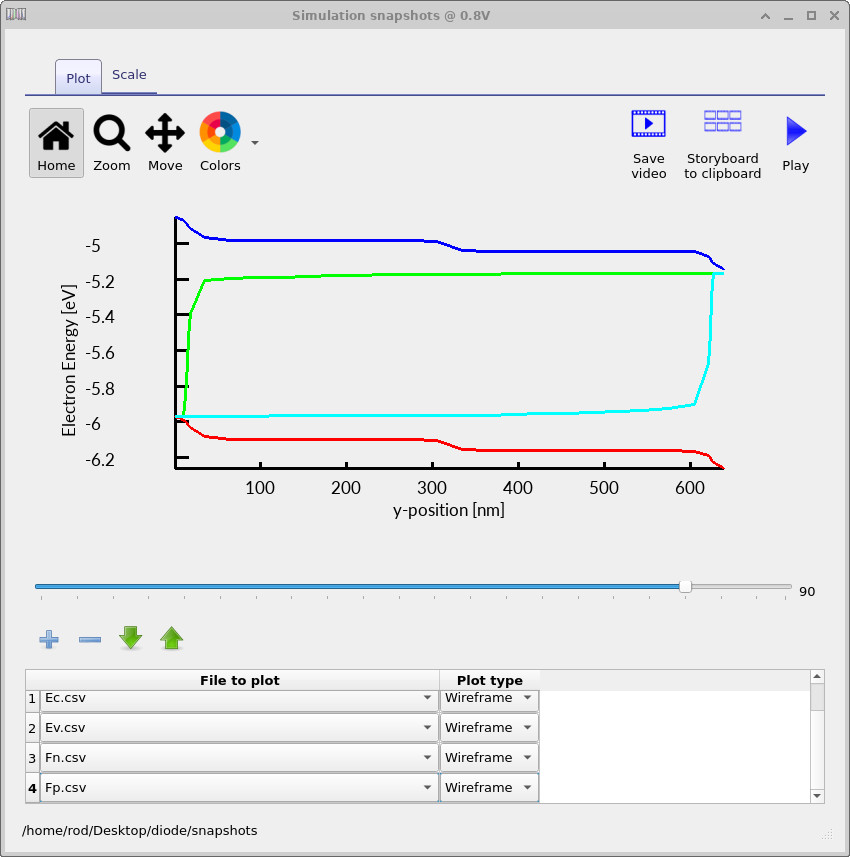
Task: Open the Colors wheel icon
Action: click(x=219, y=133)
